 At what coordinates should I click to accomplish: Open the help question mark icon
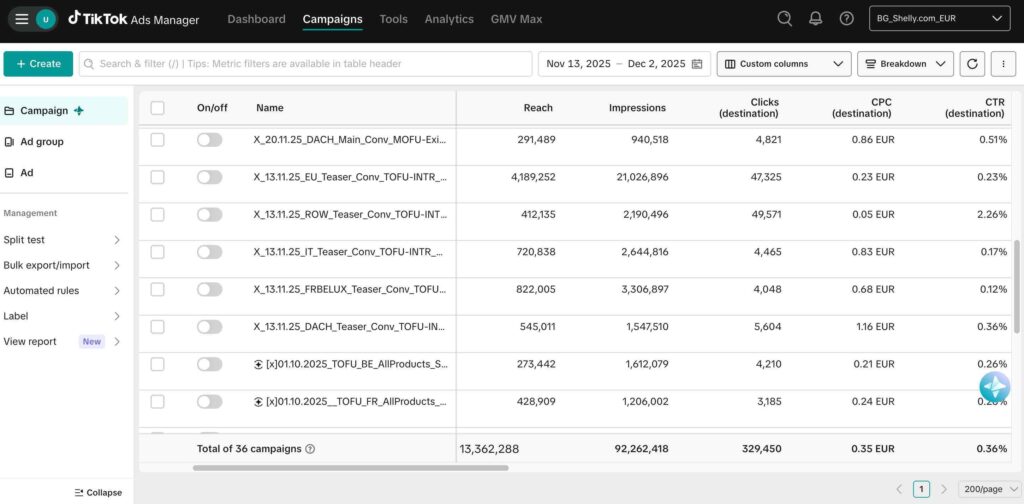point(847,18)
